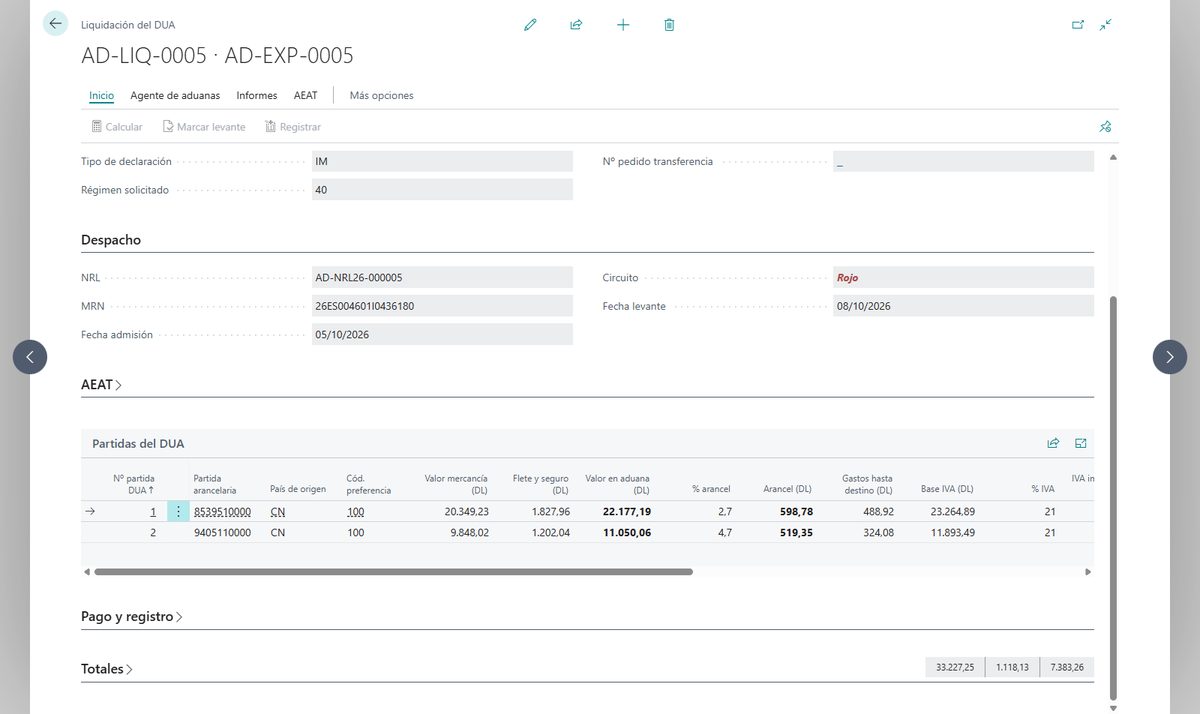This screenshot has height=714, width=1200.
Task: Click the back arrow button
Action: click(55, 24)
